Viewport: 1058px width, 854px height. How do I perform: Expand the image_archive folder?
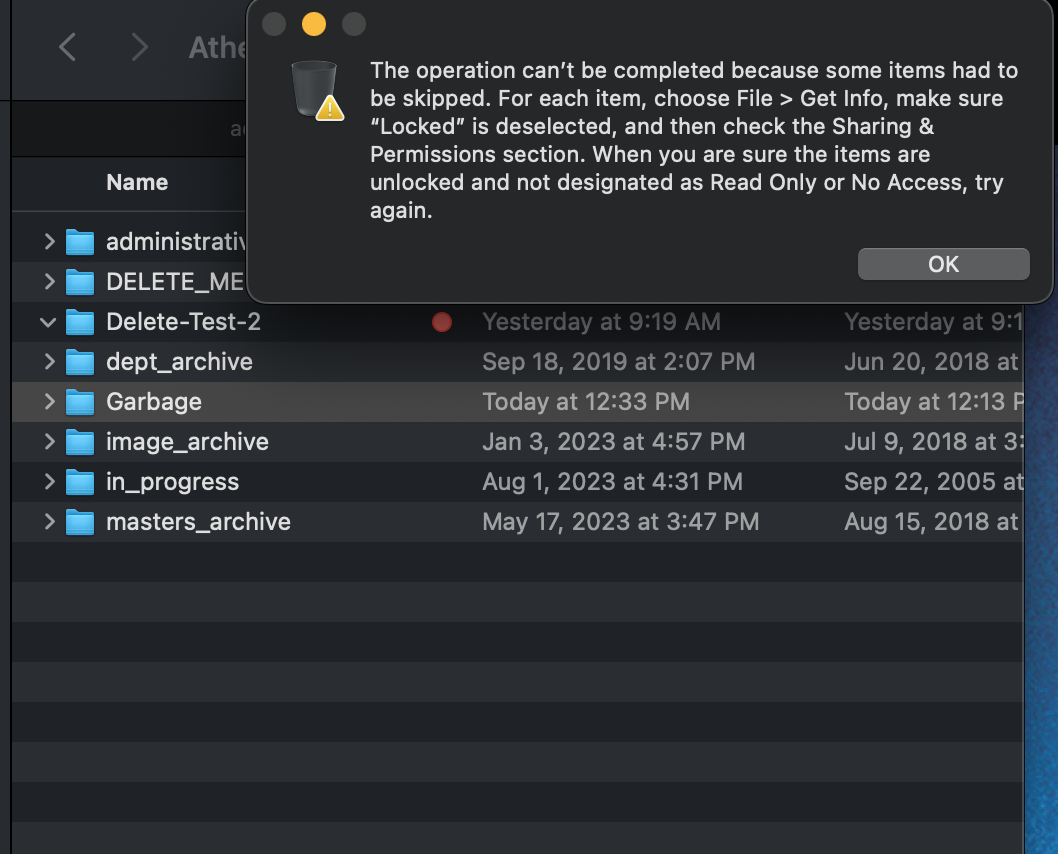pyautogui.click(x=49, y=441)
